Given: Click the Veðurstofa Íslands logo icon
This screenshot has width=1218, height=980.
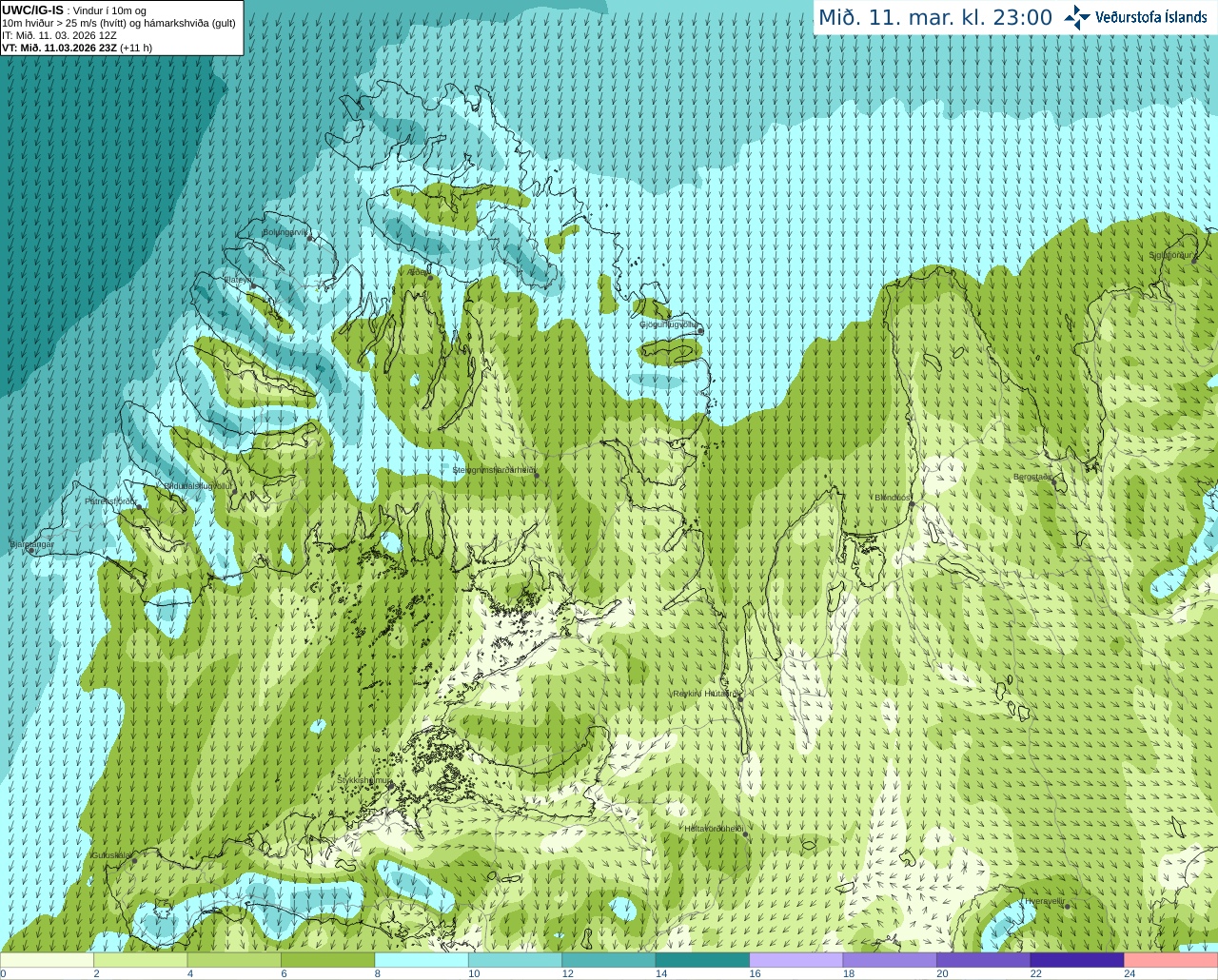Looking at the screenshot, I should (x=1077, y=17).
